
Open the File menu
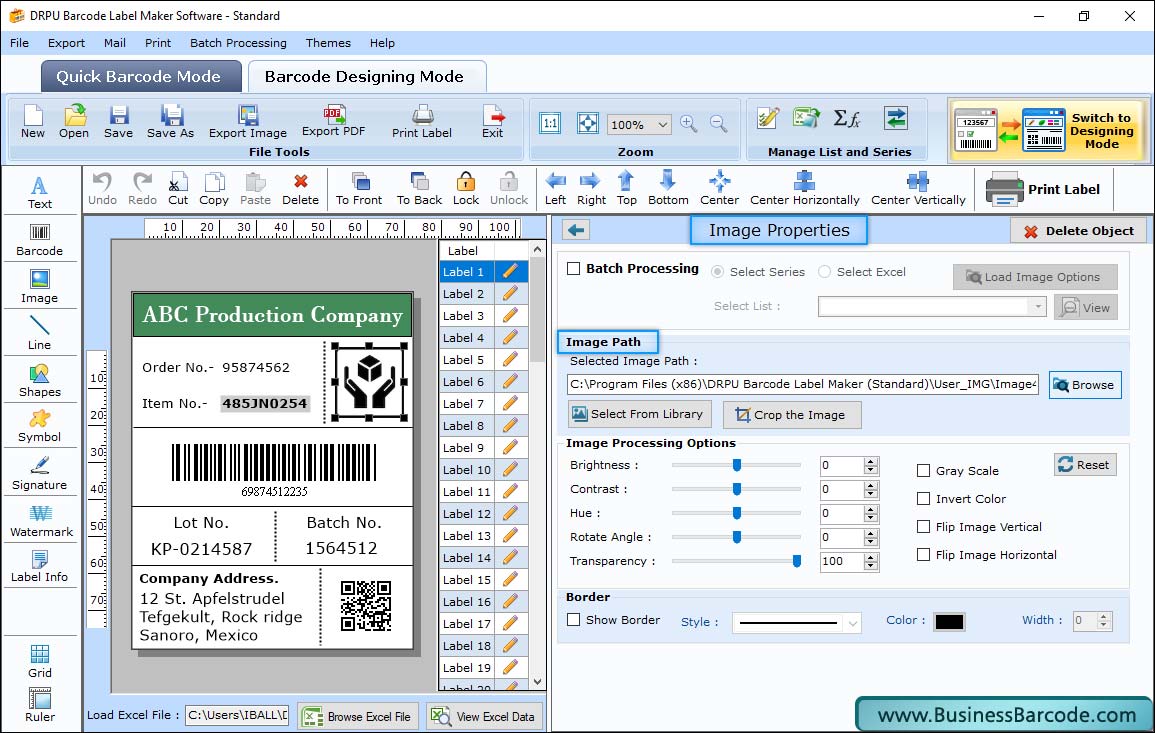tap(20, 43)
